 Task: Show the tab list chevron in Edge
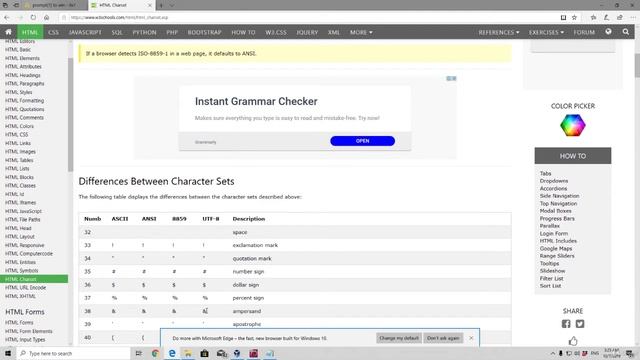pos(172,5)
